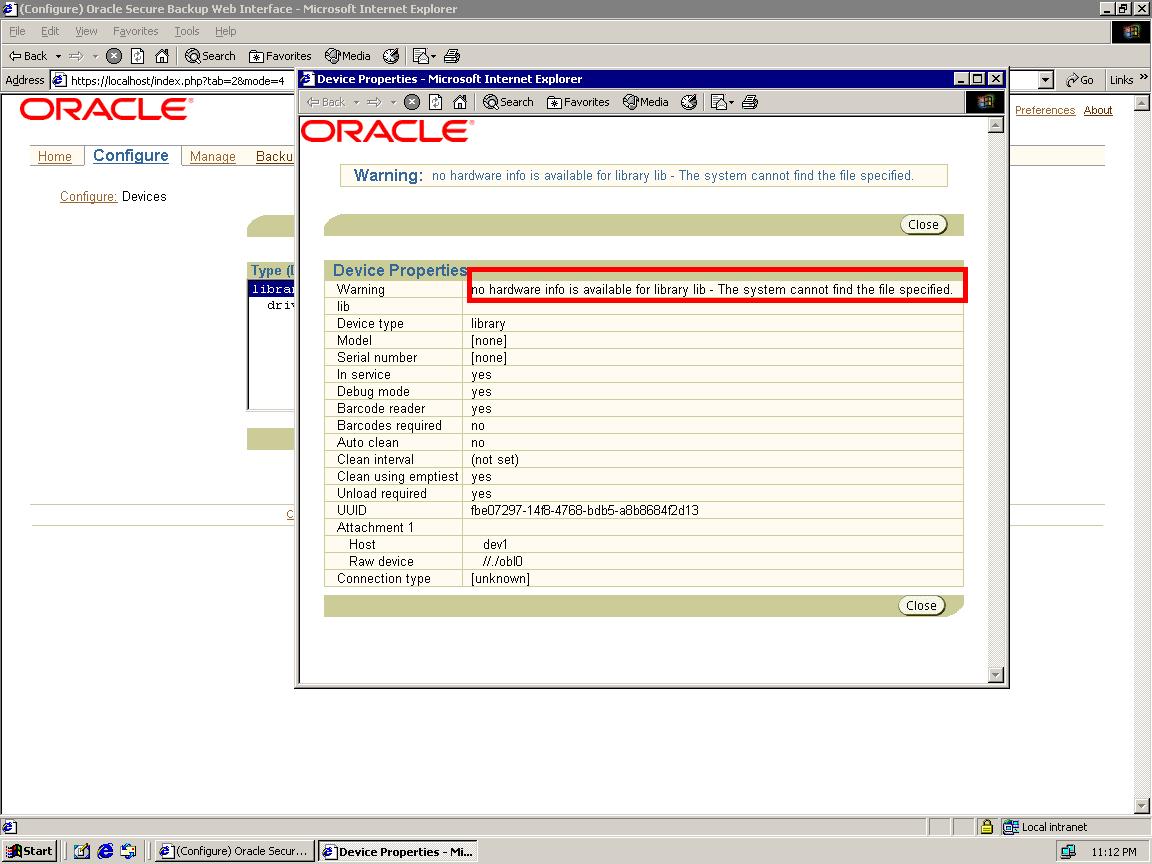Open Forward history dropdown in main window
The image size is (1152, 864).
click(x=95, y=56)
